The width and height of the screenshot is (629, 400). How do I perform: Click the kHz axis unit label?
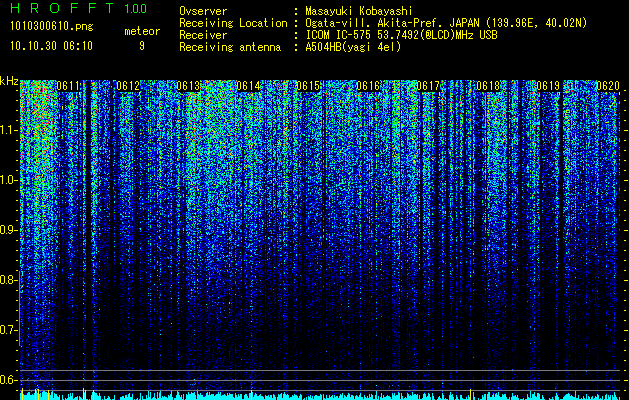point(9,81)
